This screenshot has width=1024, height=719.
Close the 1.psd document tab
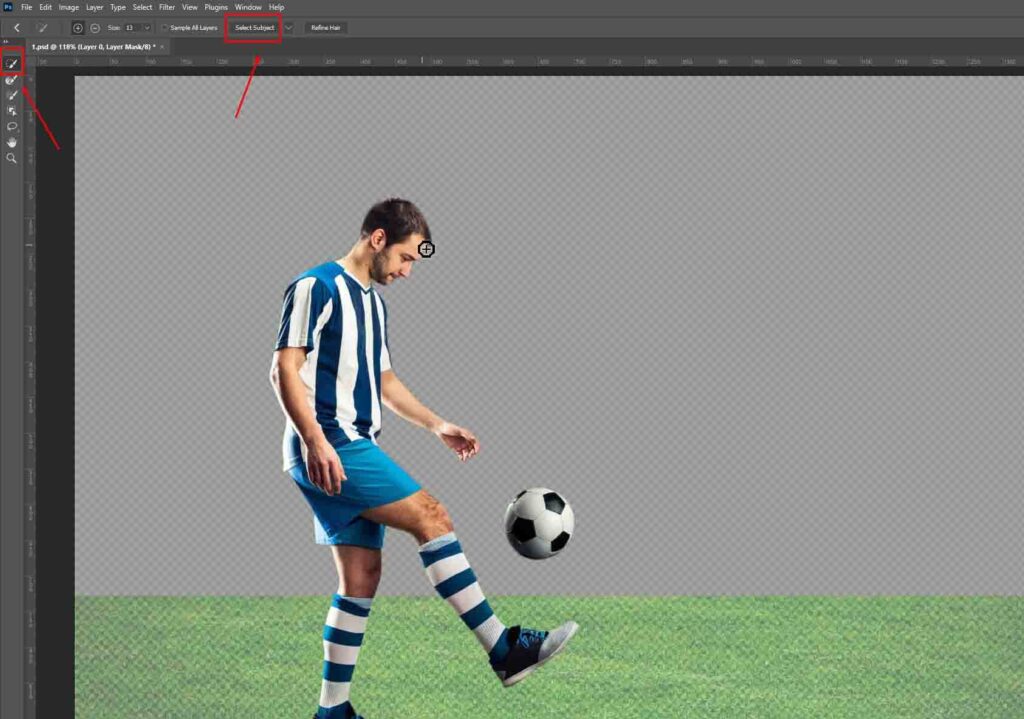pos(162,47)
